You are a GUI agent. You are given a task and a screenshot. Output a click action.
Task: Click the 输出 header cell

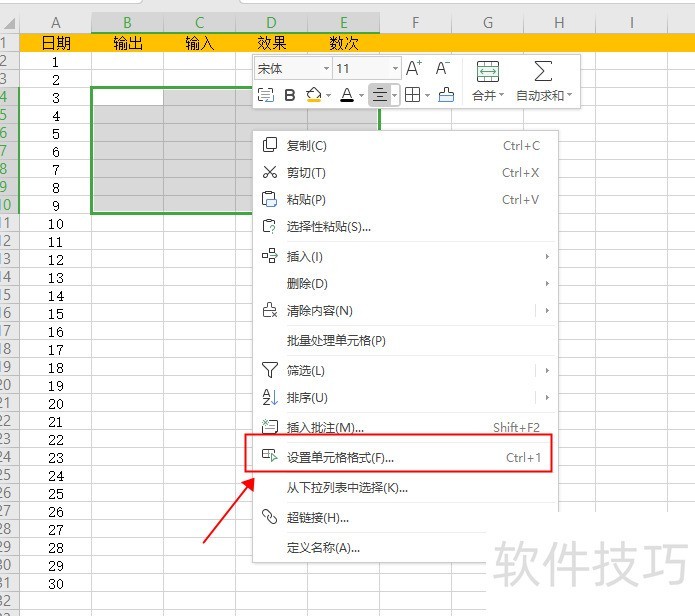point(127,43)
